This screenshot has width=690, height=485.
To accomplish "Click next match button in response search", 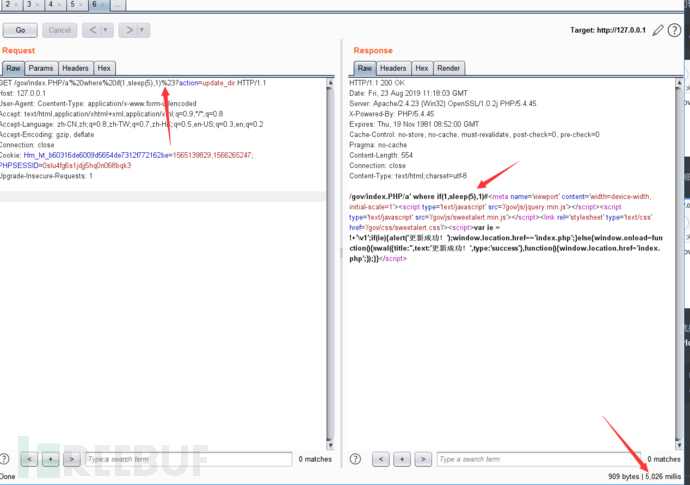I will click(423, 459).
